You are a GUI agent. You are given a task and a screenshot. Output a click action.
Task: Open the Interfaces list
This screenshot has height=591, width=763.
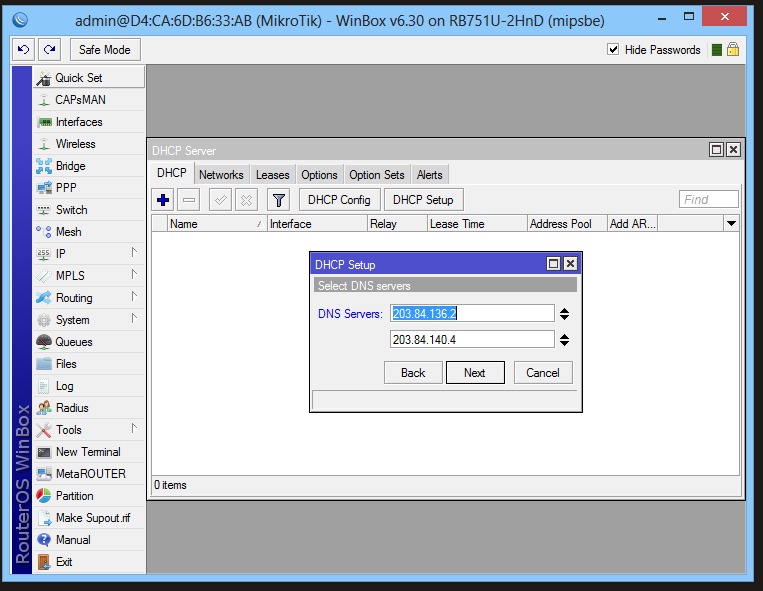(x=89, y=122)
